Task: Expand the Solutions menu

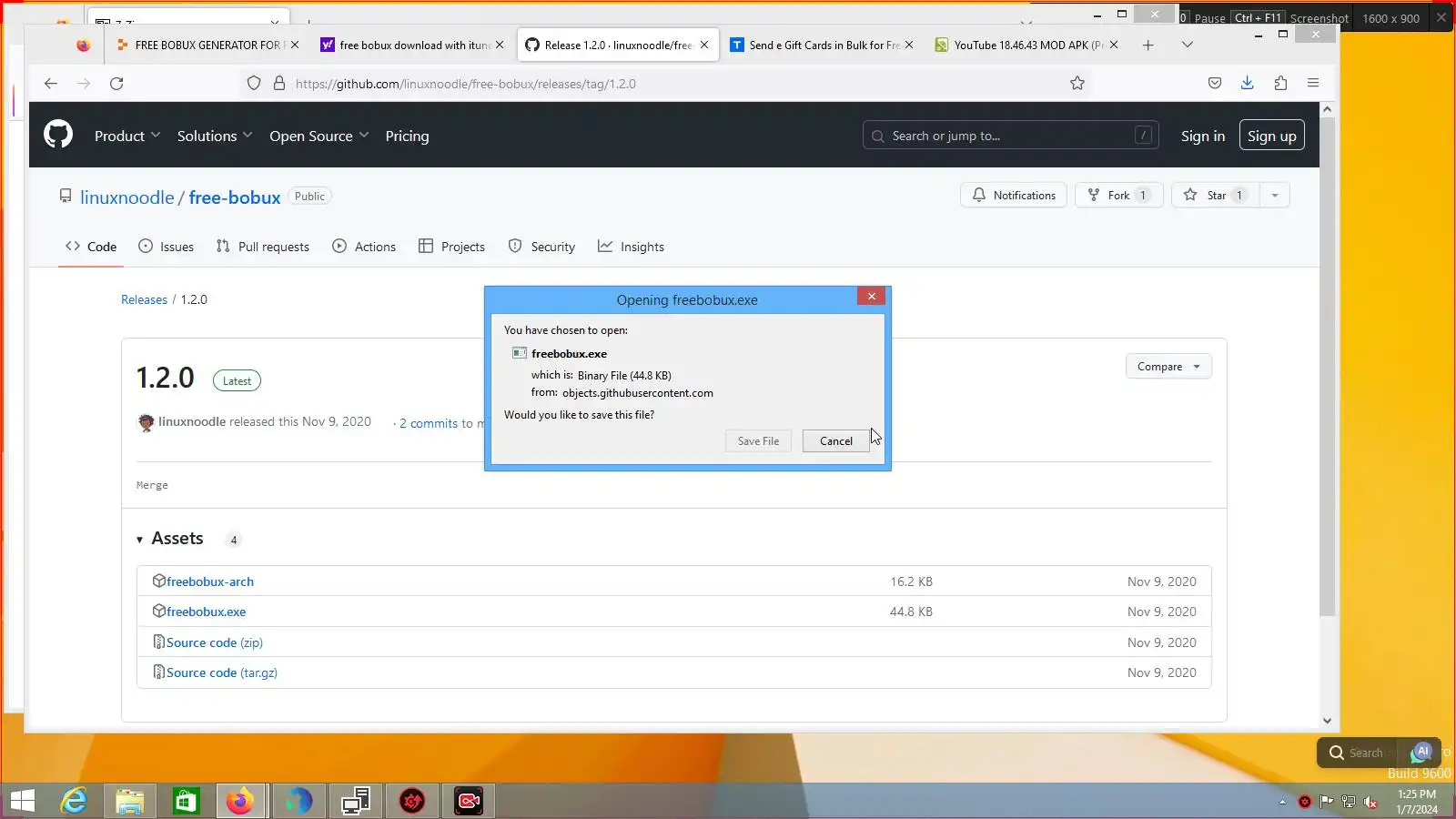Action: [215, 136]
